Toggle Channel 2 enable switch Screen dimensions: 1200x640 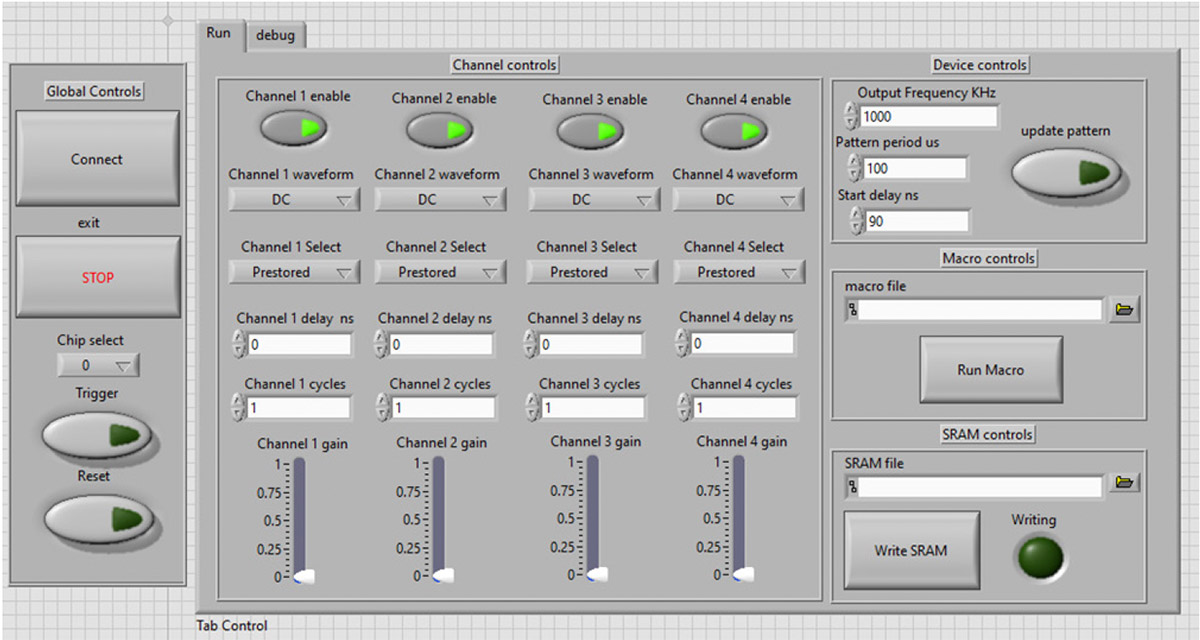tap(440, 130)
